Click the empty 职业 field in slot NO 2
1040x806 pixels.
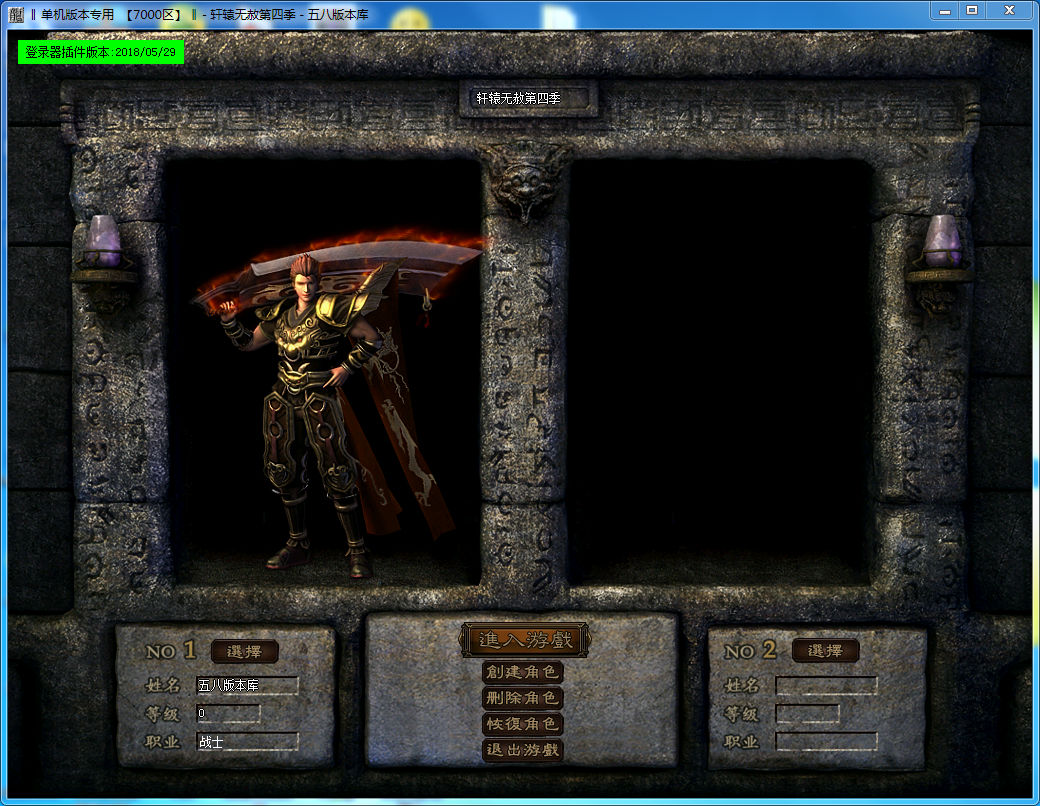coord(826,742)
